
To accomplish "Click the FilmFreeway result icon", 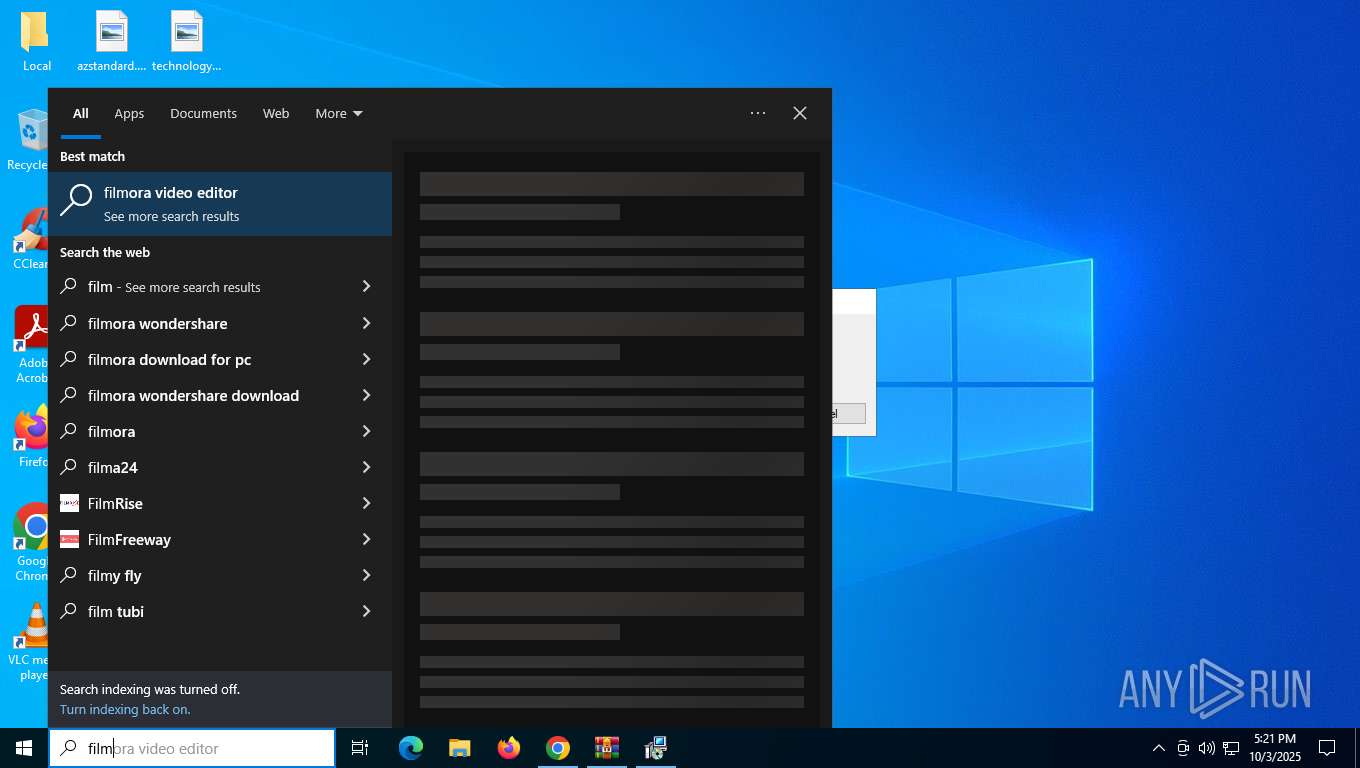I will click(x=69, y=539).
